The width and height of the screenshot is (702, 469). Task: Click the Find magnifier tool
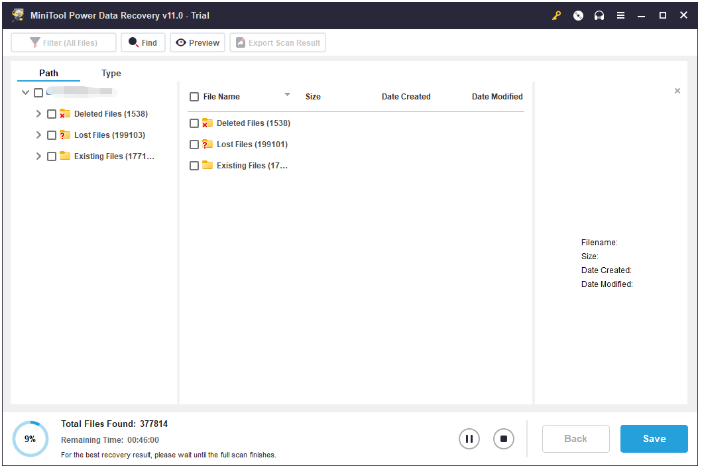pyautogui.click(x=143, y=43)
